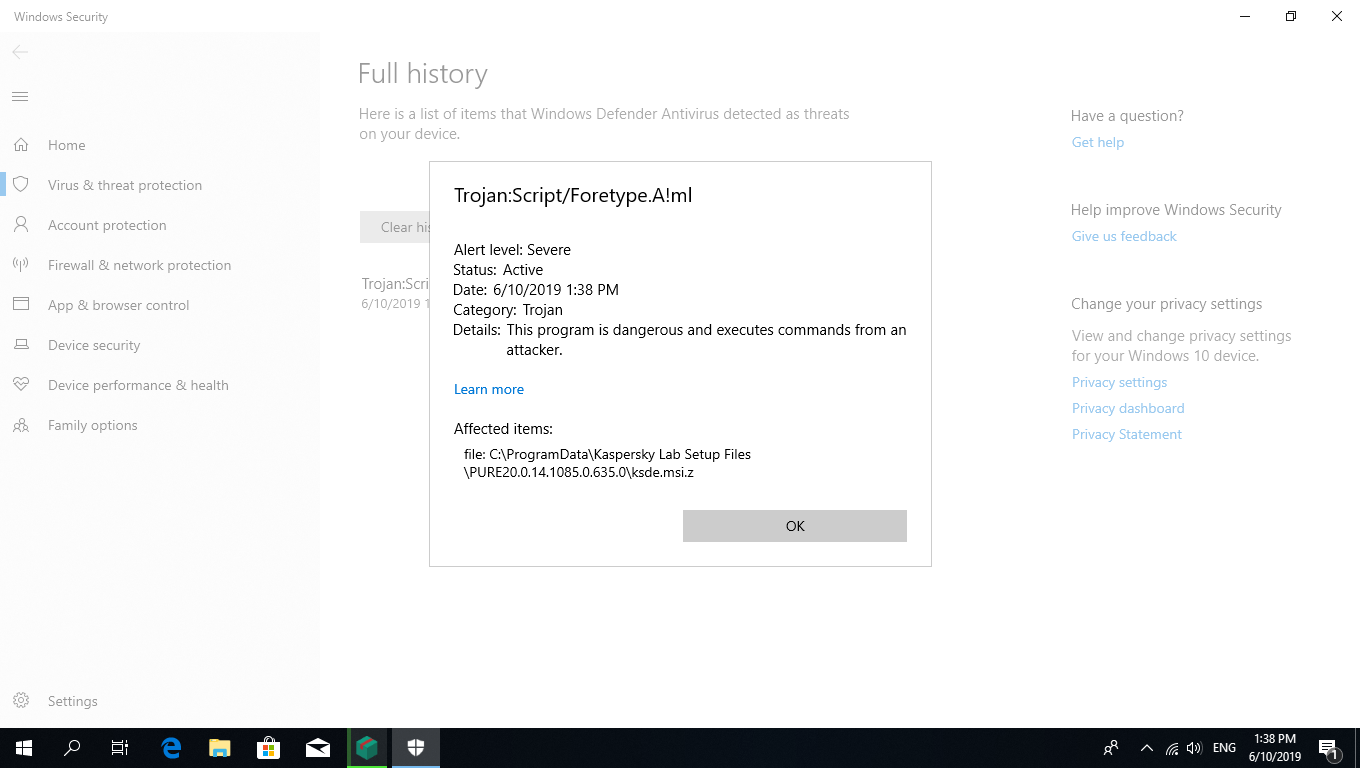Click the App & browser control window icon
The image size is (1360, 768).
tap(21, 305)
